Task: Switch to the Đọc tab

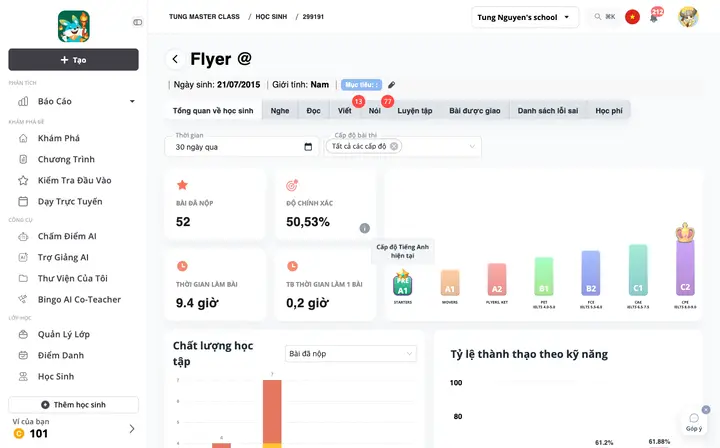Action: point(314,111)
